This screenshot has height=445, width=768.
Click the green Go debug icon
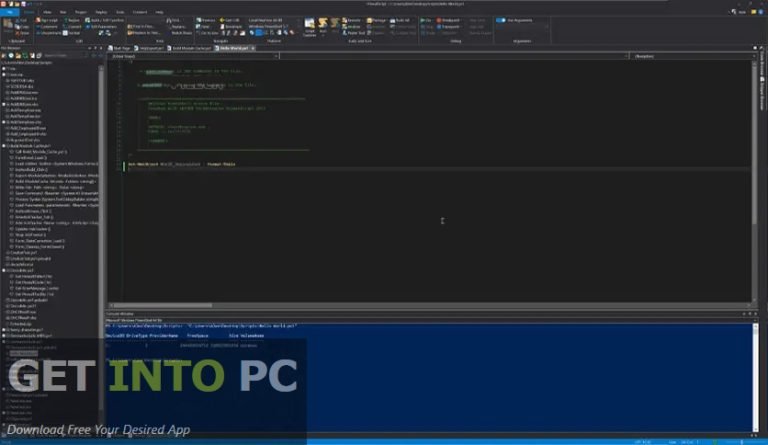pyautogui.click(x=423, y=20)
